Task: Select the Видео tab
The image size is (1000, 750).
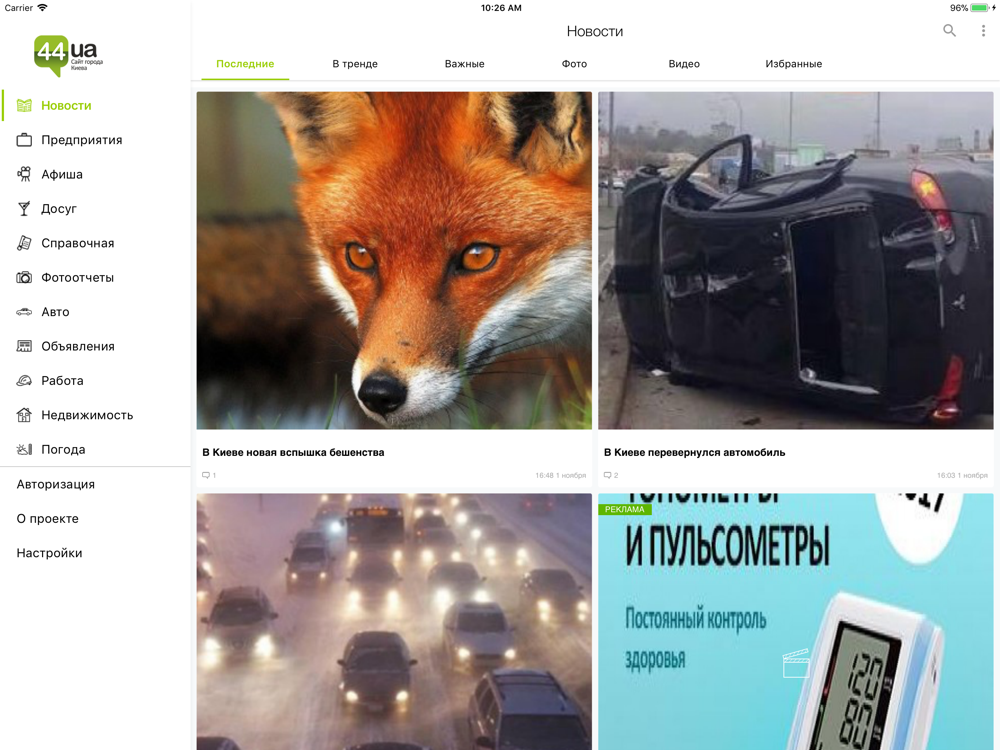Action: click(684, 64)
